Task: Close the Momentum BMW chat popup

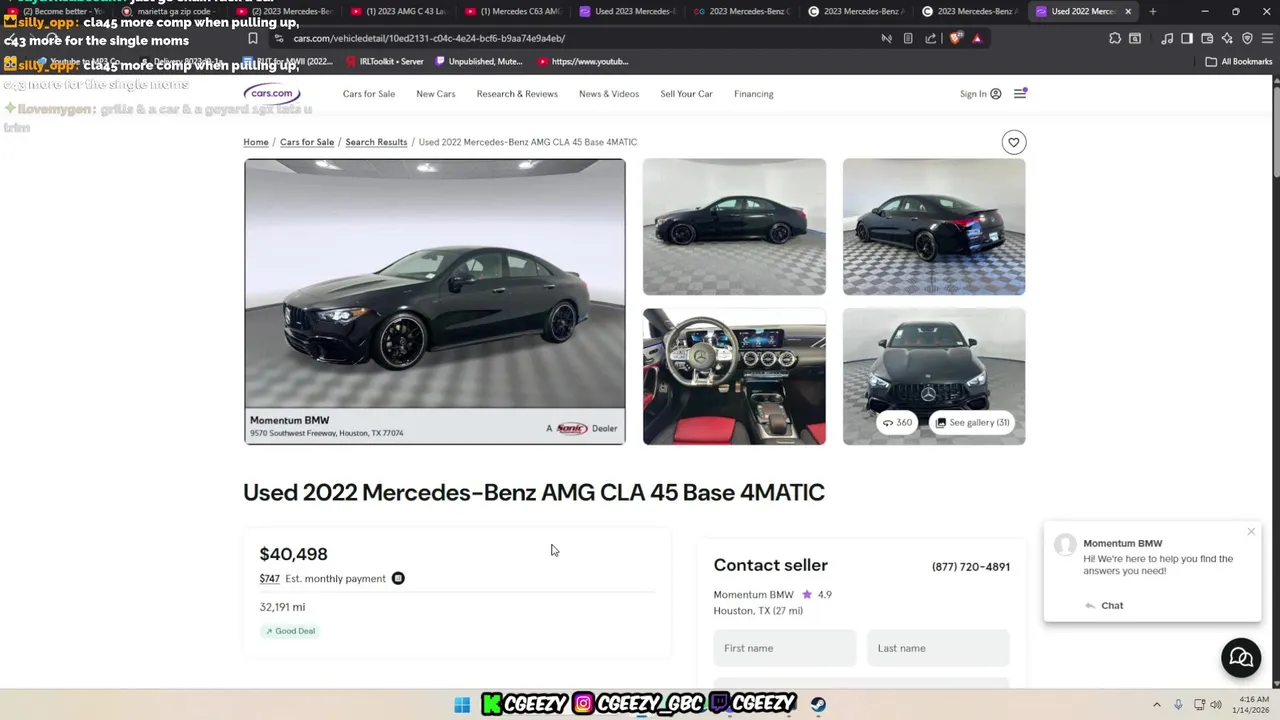Action: click(x=1250, y=531)
